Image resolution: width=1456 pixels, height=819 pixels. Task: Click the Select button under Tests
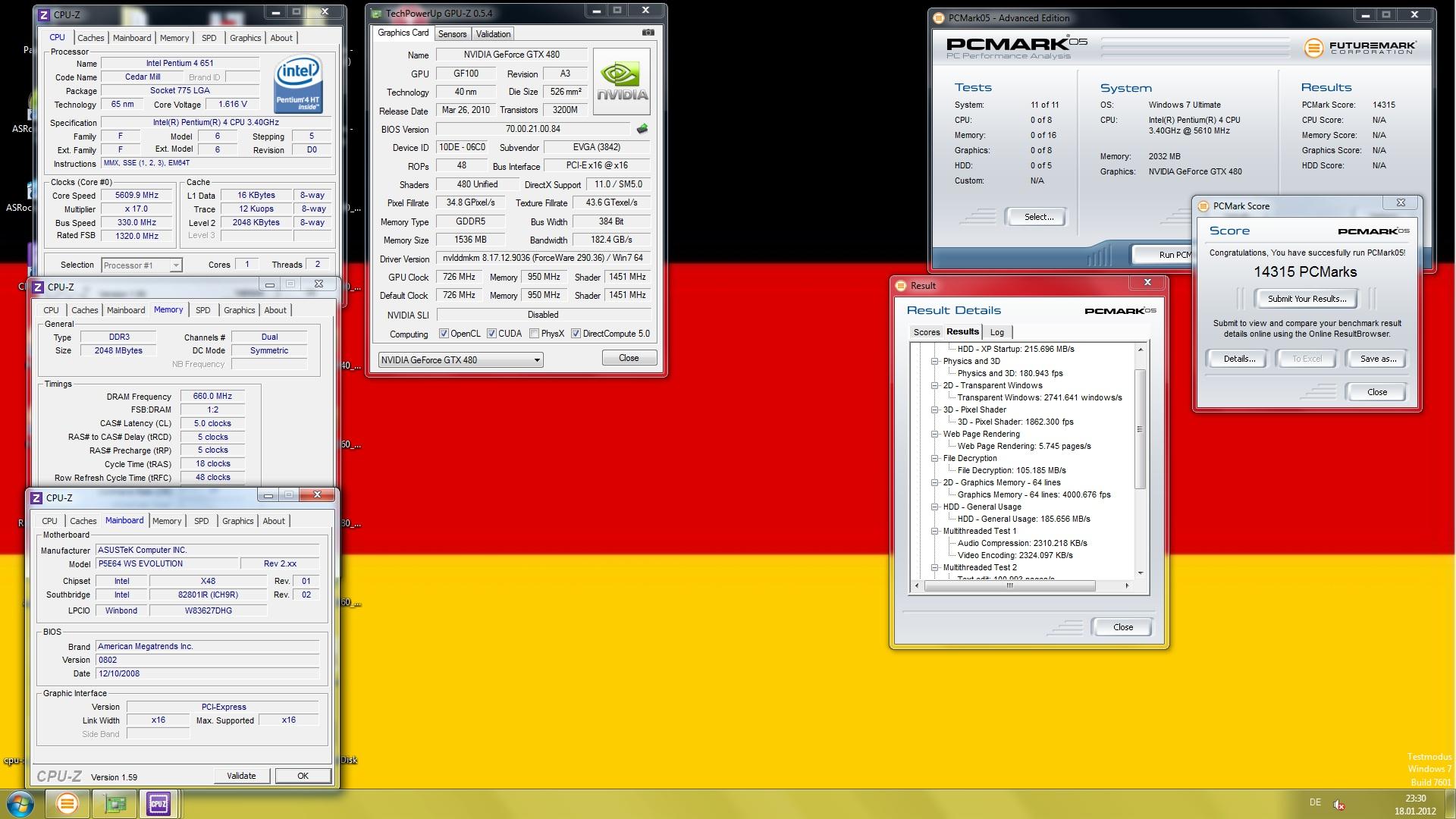[1038, 217]
